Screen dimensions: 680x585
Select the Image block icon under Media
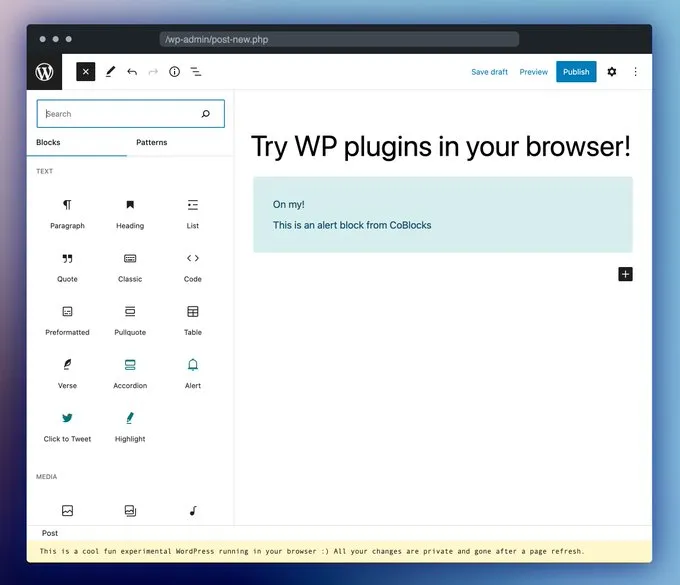(67, 510)
